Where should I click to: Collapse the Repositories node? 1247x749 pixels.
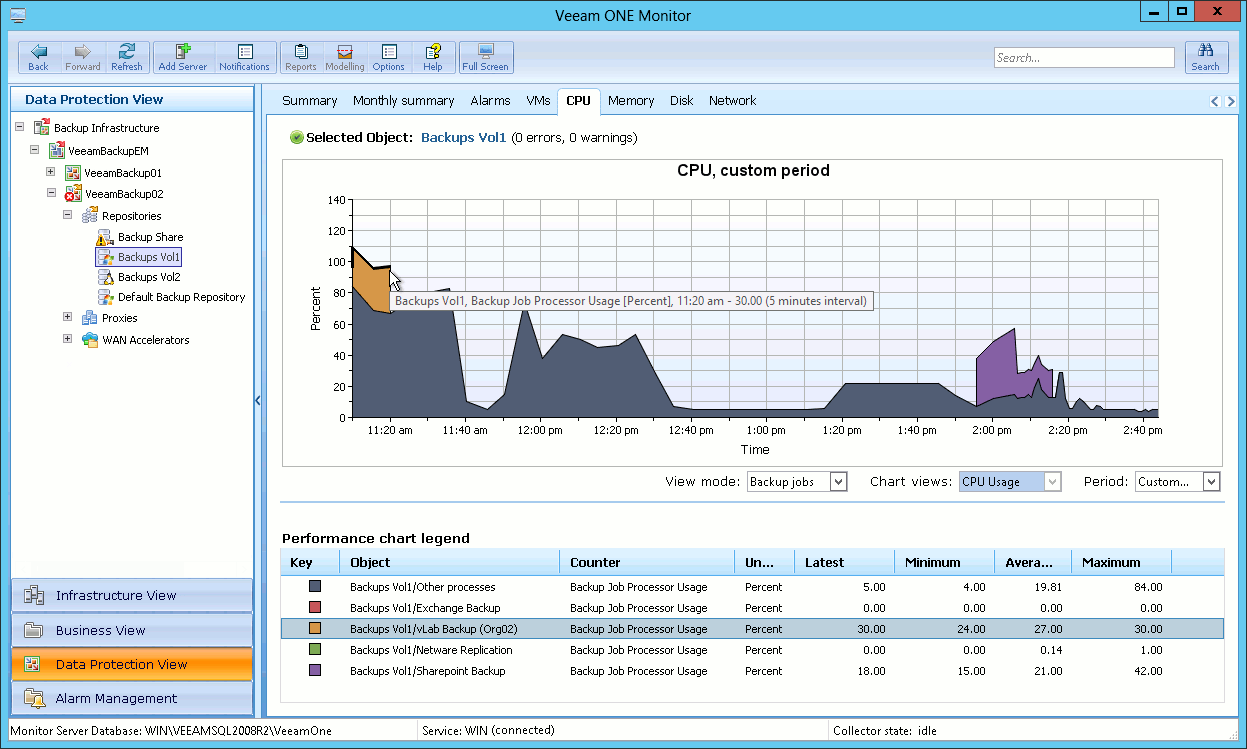tap(68, 216)
